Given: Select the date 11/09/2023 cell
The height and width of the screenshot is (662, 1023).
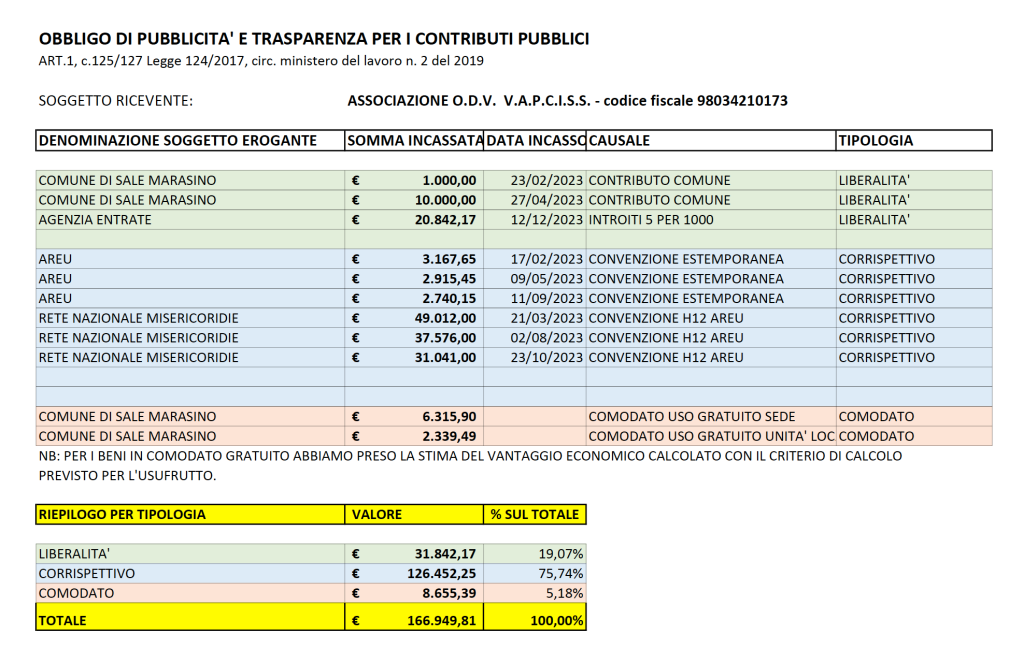Looking at the screenshot, I should [x=546, y=298].
